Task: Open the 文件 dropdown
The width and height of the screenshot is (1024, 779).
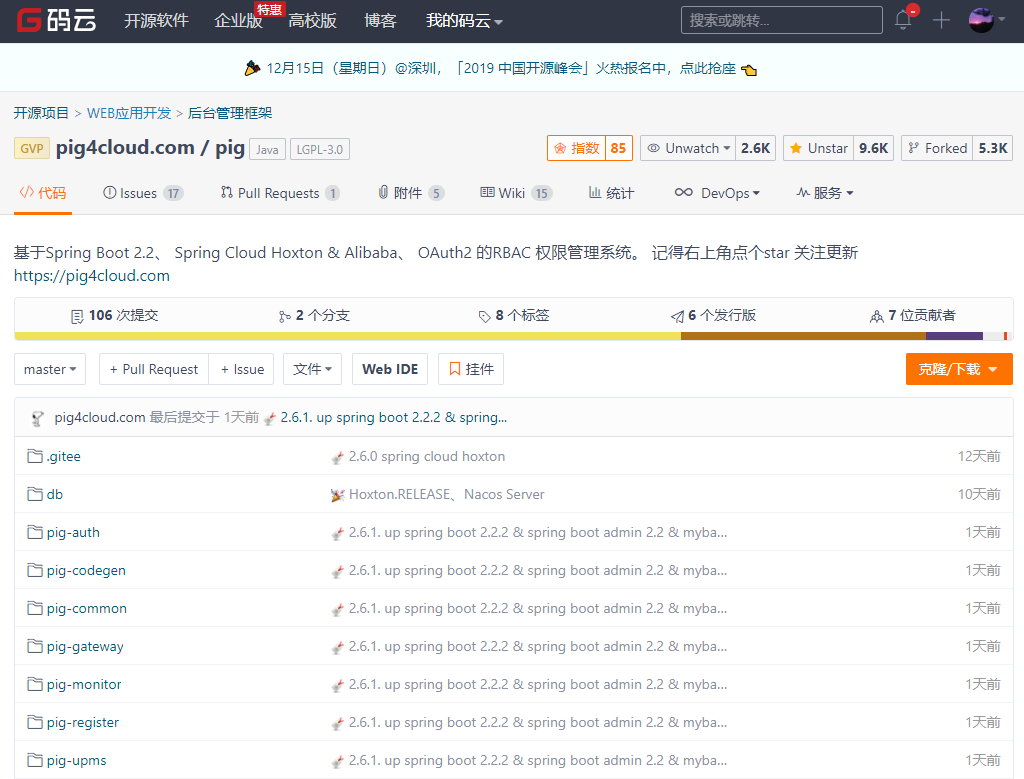Action: (312, 369)
